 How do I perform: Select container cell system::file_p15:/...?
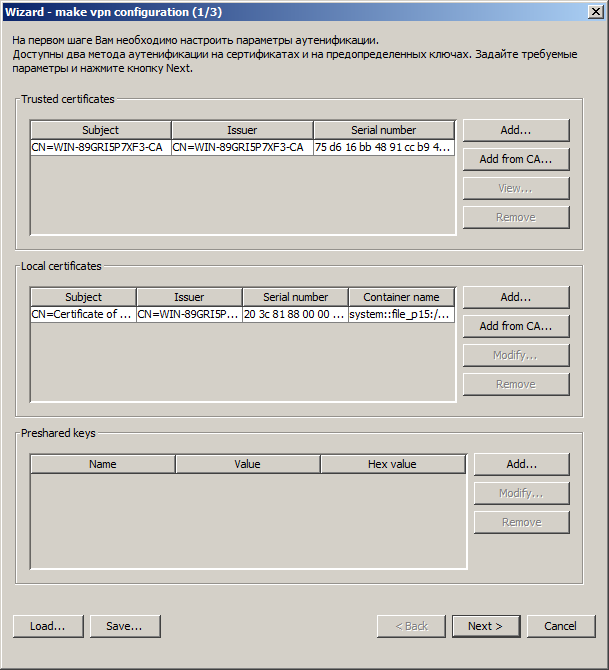pos(401,314)
